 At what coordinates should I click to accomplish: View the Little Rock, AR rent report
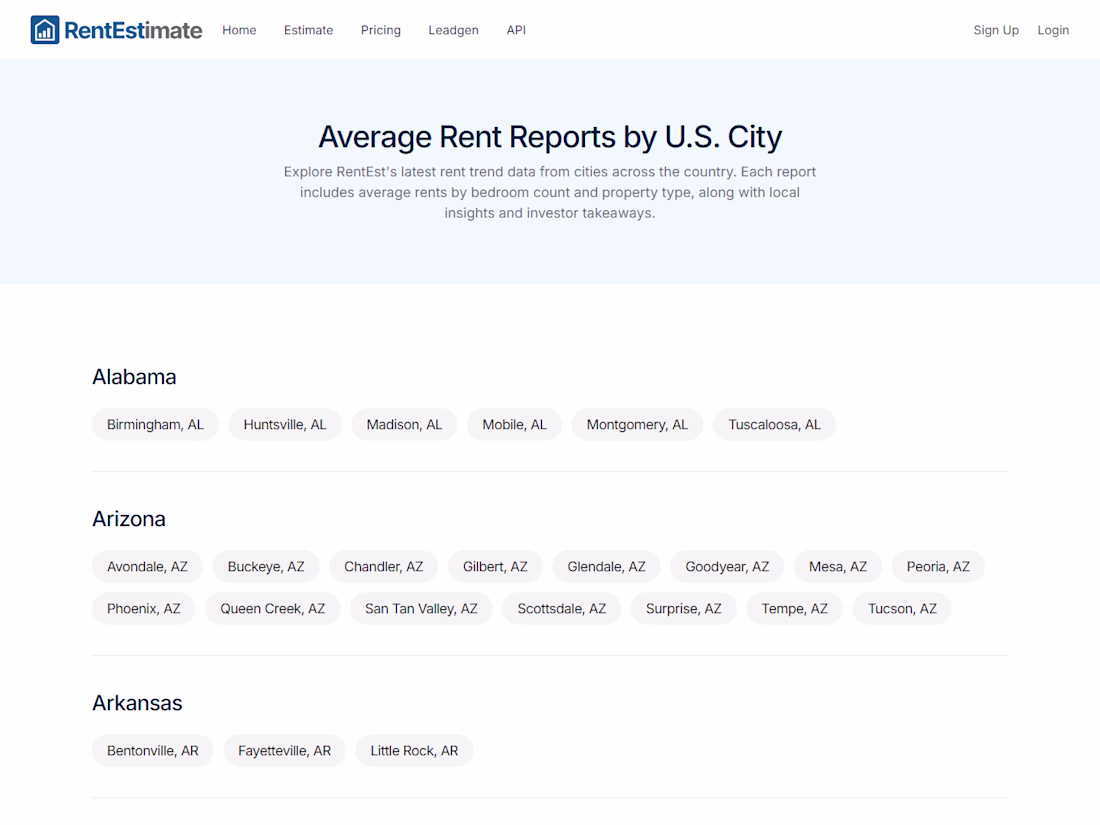(414, 751)
